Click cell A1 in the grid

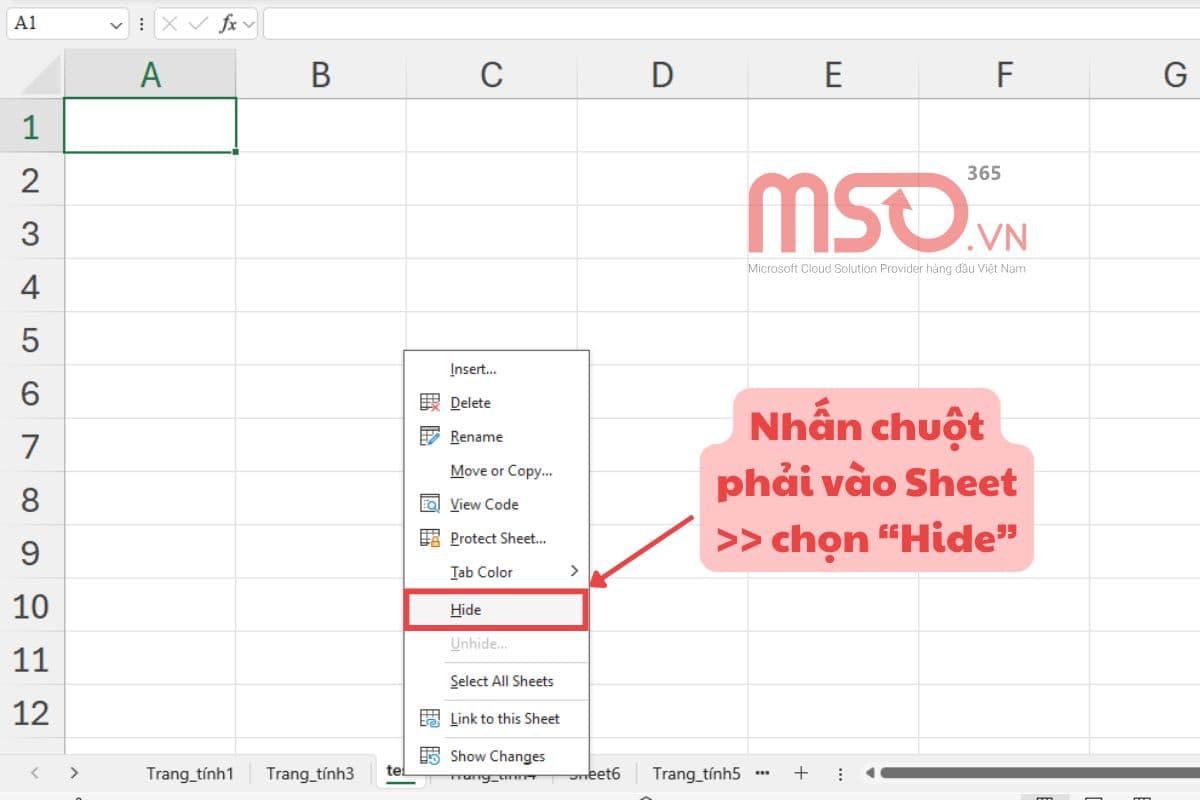pyautogui.click(x=150, y=126)
